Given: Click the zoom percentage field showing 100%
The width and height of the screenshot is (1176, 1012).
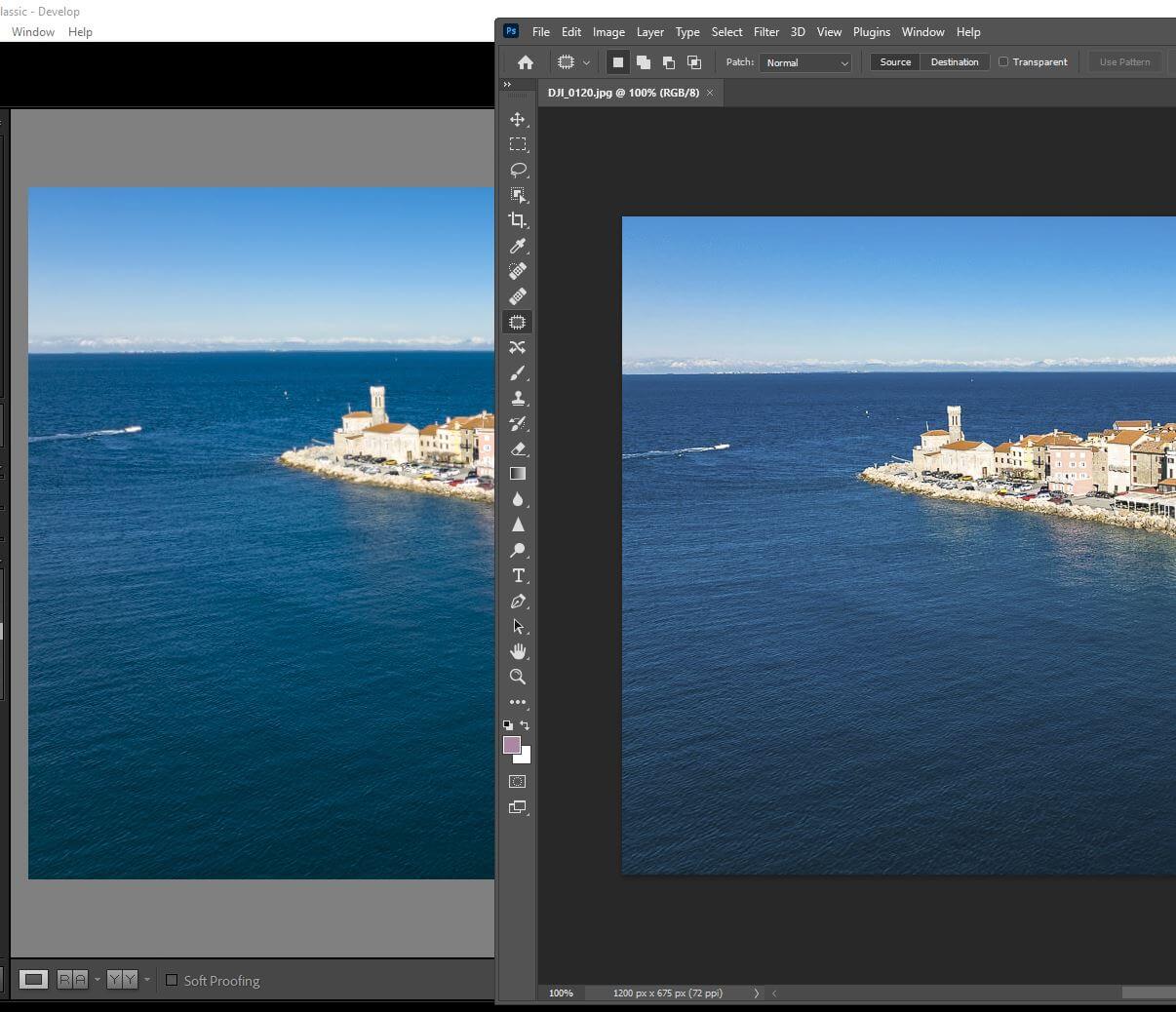Looking at the screenshot, I should (561, 993).
